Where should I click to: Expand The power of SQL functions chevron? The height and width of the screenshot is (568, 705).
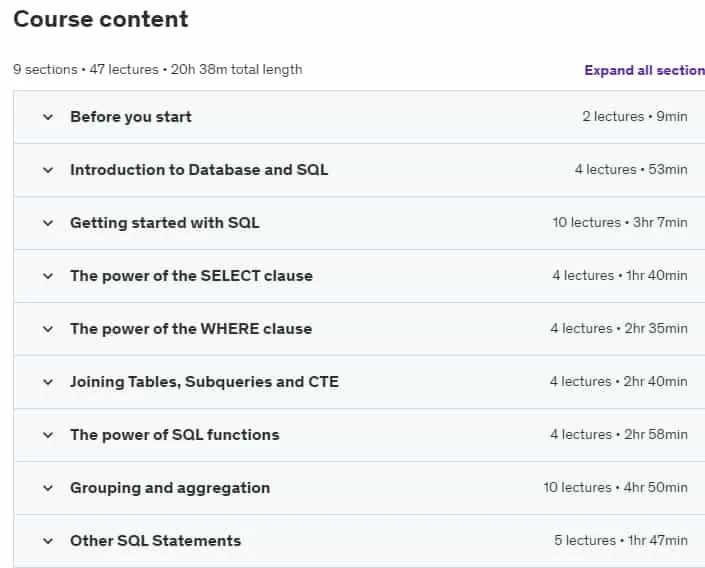(48, 435)
